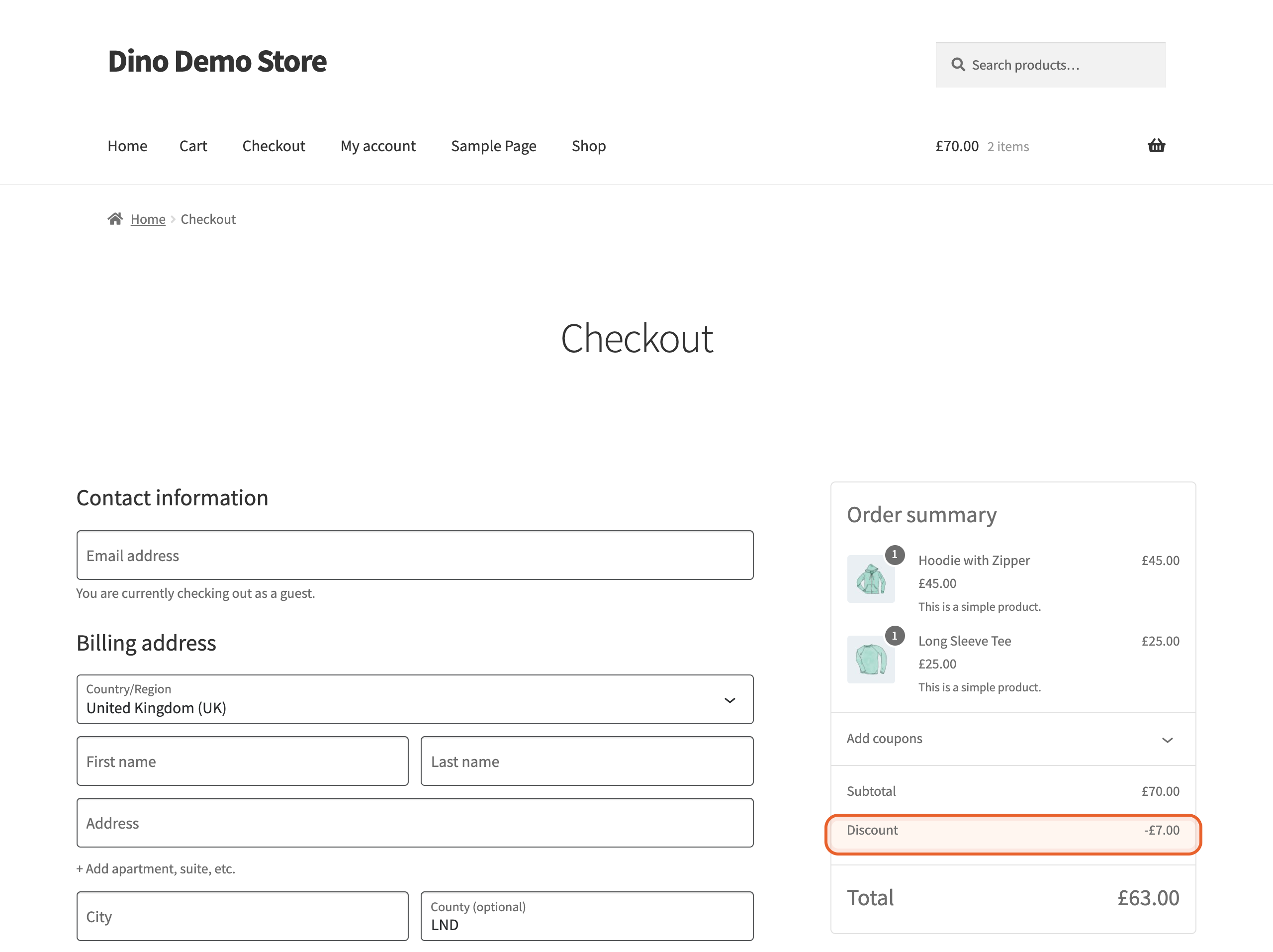Click the Long Sleeve Tee thumbnail
The width and height of the screenshot is (1273, 952).
coord(871,659)
